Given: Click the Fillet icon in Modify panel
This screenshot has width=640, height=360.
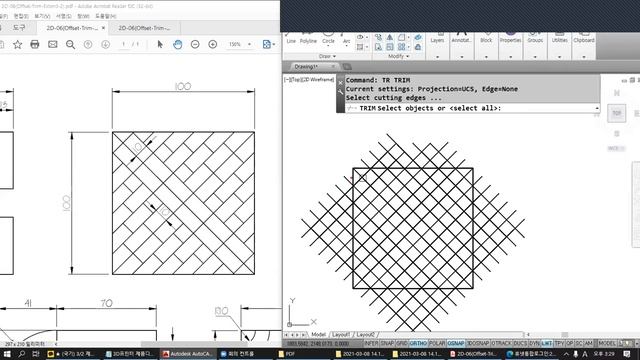Looking at the screenshot, I should [x=401, y=38].
